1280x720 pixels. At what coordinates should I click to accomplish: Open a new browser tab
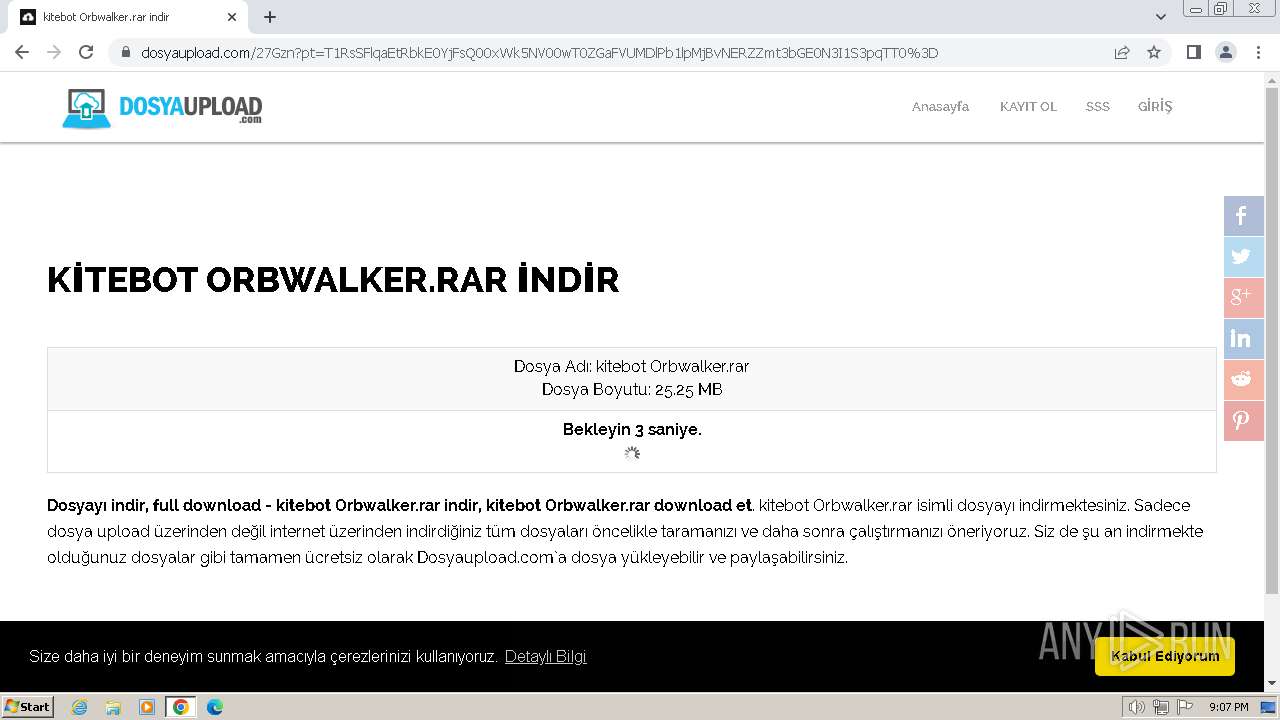coord(270,17)
